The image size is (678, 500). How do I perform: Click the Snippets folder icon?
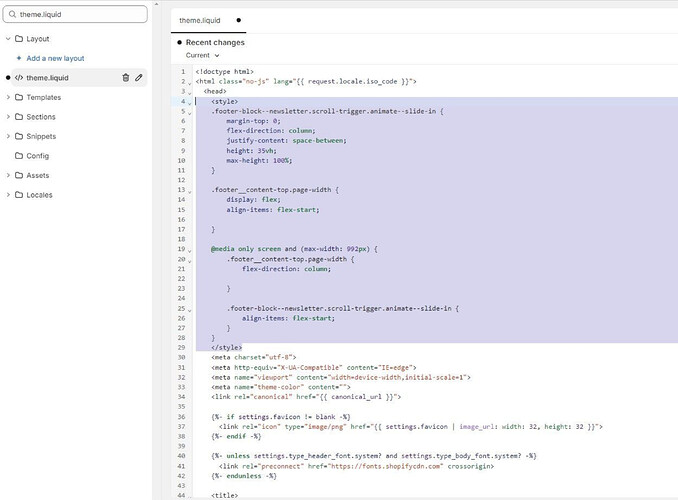point(19,136)
